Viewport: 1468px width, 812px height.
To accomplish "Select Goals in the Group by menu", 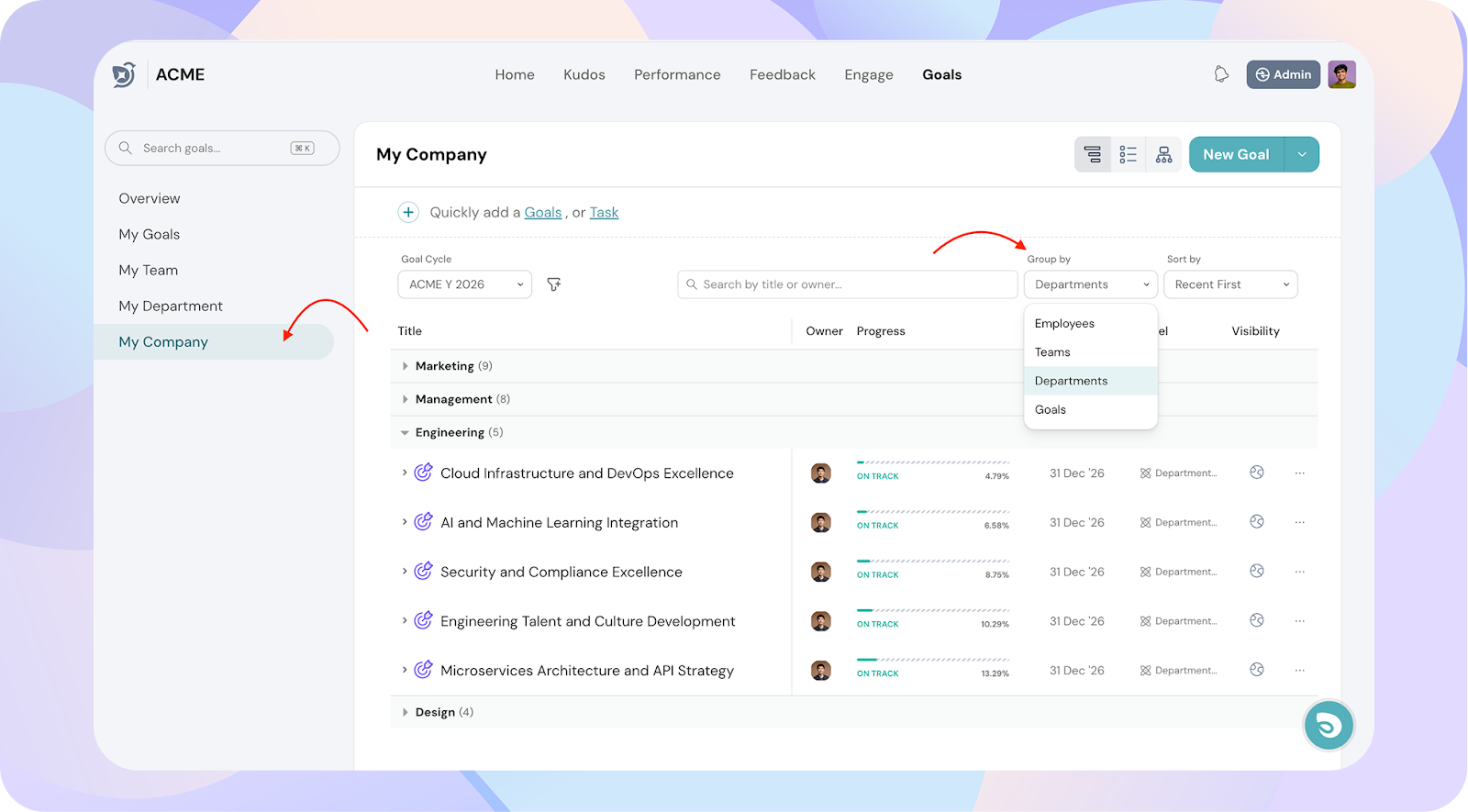I will (x=1091, y=409).
